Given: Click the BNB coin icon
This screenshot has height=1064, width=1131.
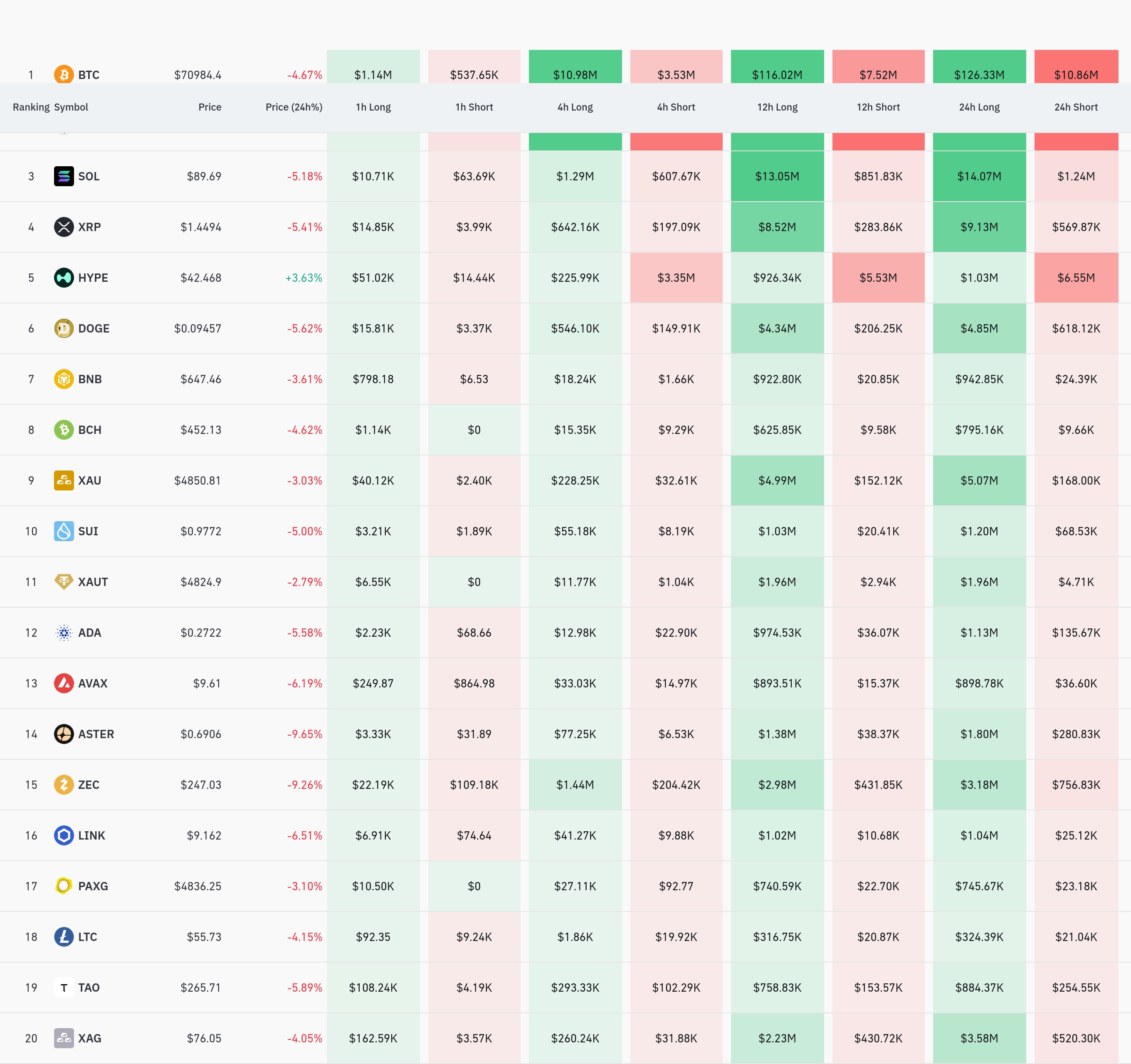Looking at the screenshot, I should pyautogui.click(x=64, y=379).
